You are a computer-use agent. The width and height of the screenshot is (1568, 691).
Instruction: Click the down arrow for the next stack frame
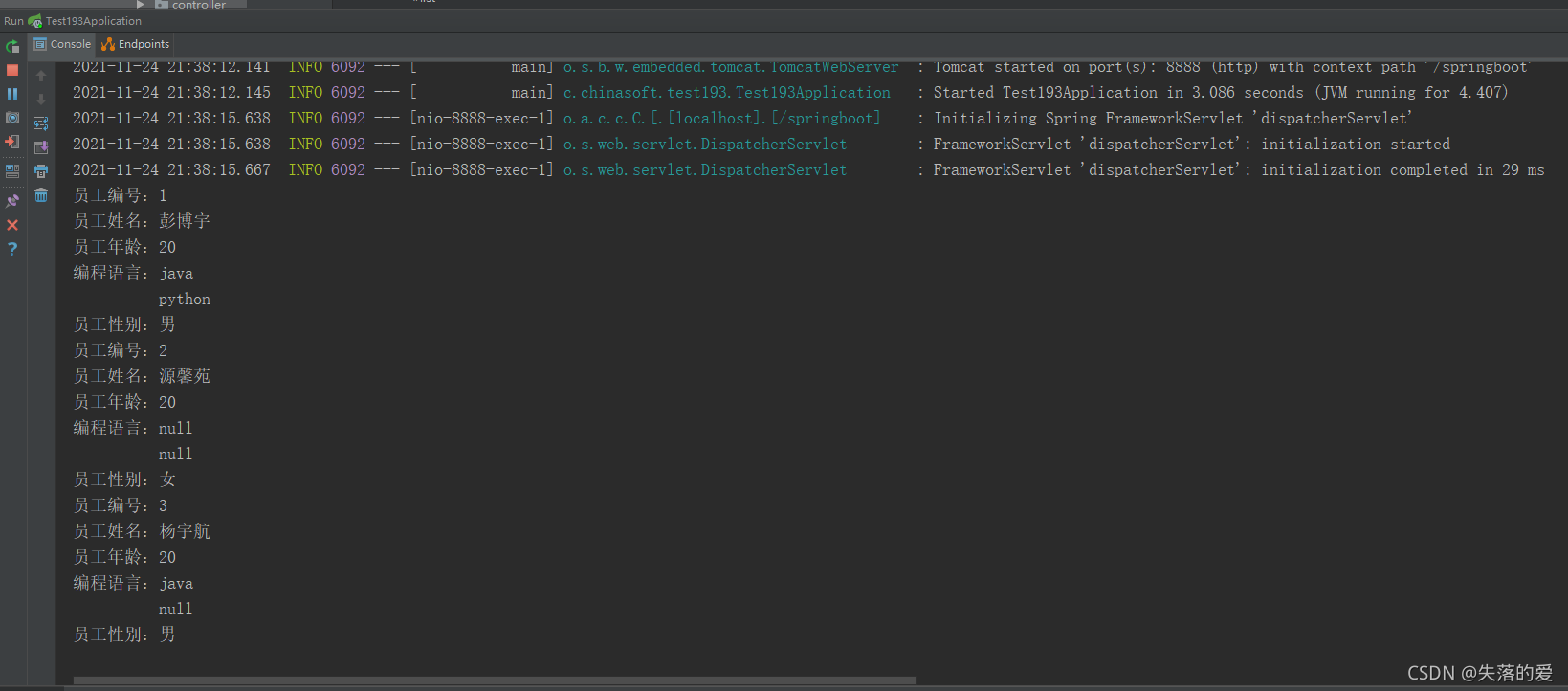pyautogui.click(x=41, y=100)
